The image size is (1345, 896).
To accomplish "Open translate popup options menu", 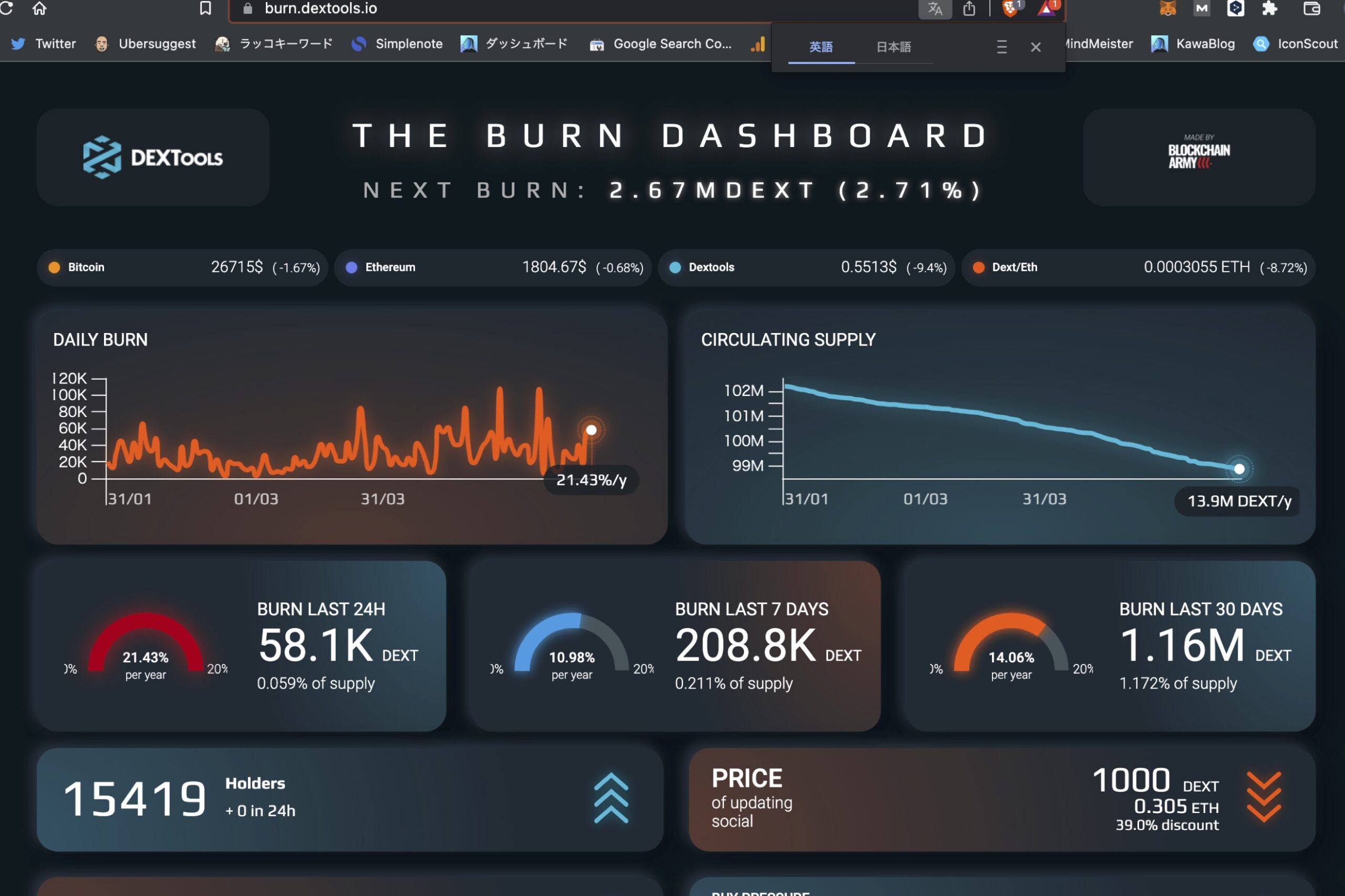I will 1001,47.
